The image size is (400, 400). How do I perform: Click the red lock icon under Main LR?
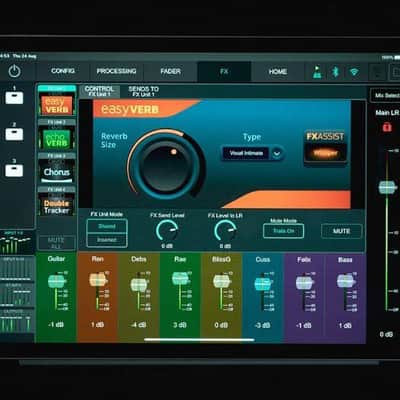point(387,127)
